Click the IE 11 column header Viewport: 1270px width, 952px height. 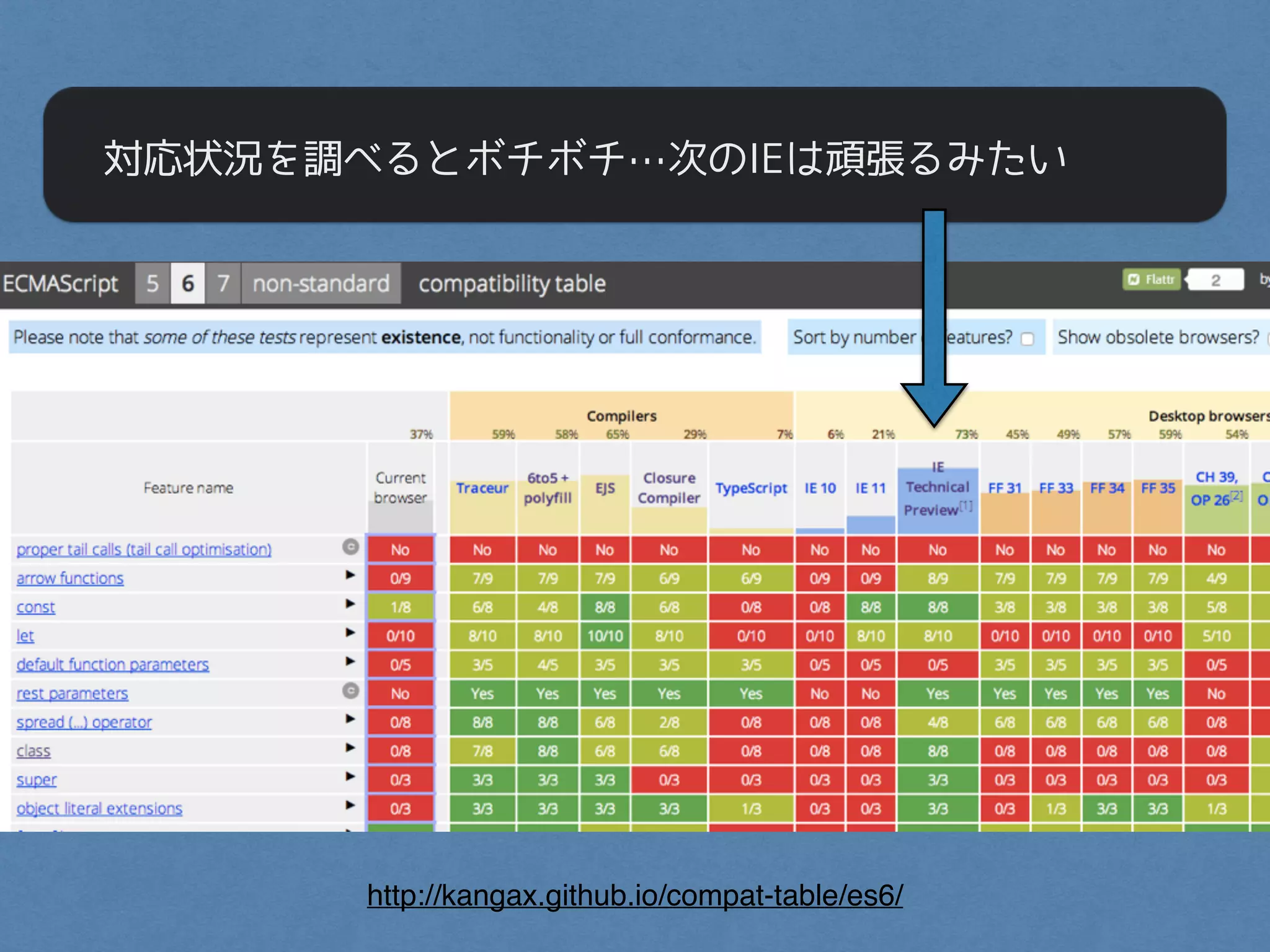(871, 488)
